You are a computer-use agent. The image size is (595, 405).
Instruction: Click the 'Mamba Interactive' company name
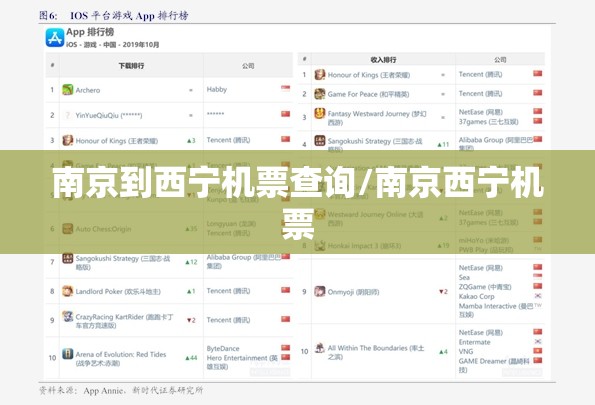click(x=496, y=310)
